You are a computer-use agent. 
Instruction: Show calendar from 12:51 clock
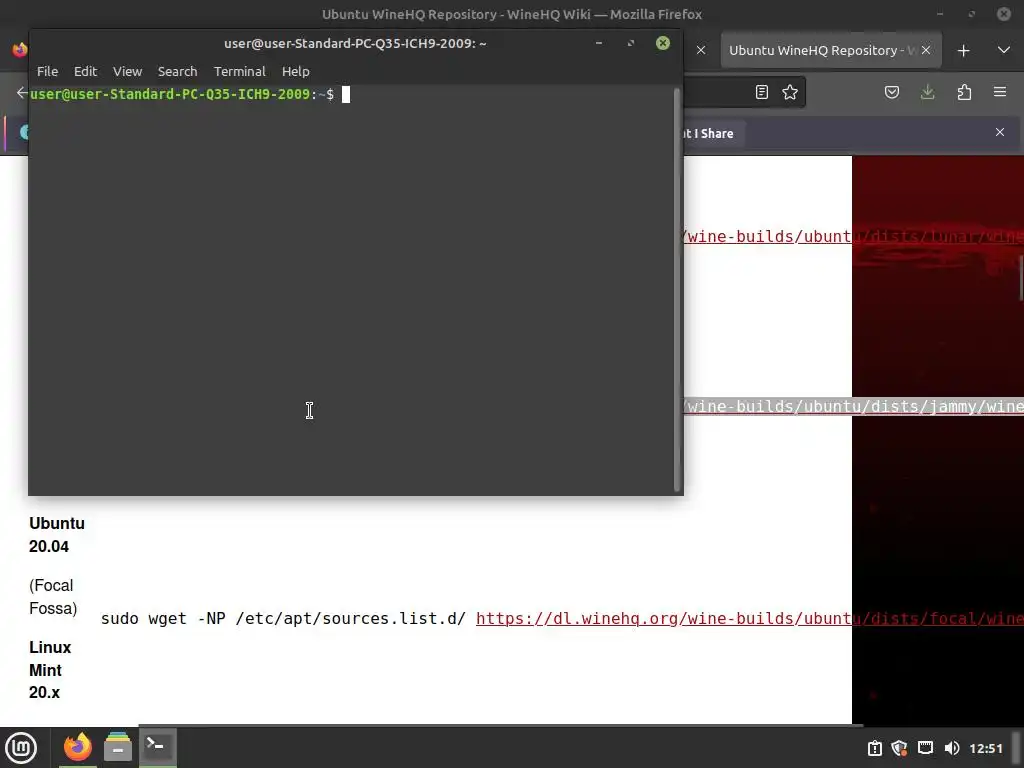pos(985,748)
